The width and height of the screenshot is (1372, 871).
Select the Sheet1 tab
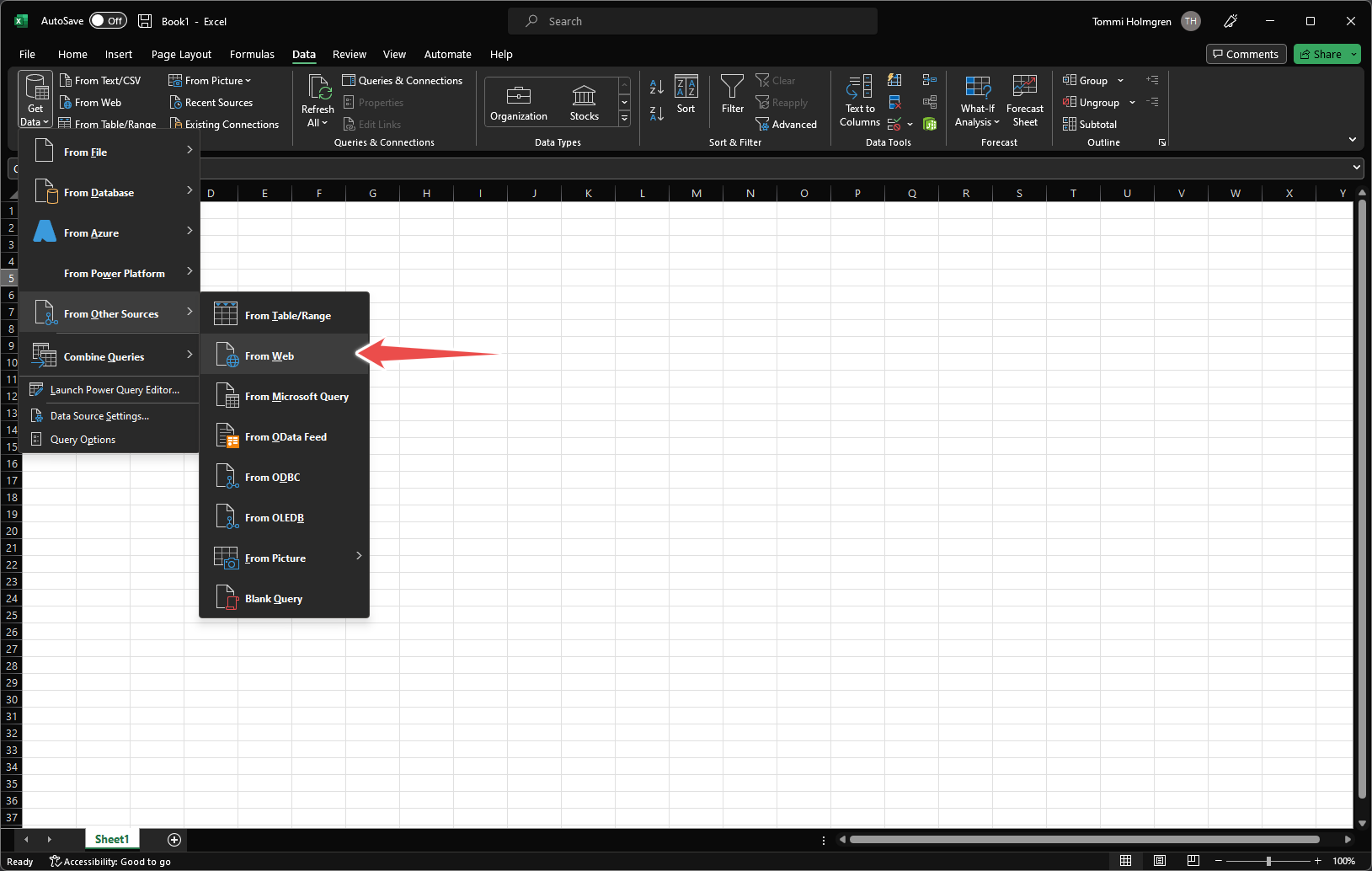point(112,839)
